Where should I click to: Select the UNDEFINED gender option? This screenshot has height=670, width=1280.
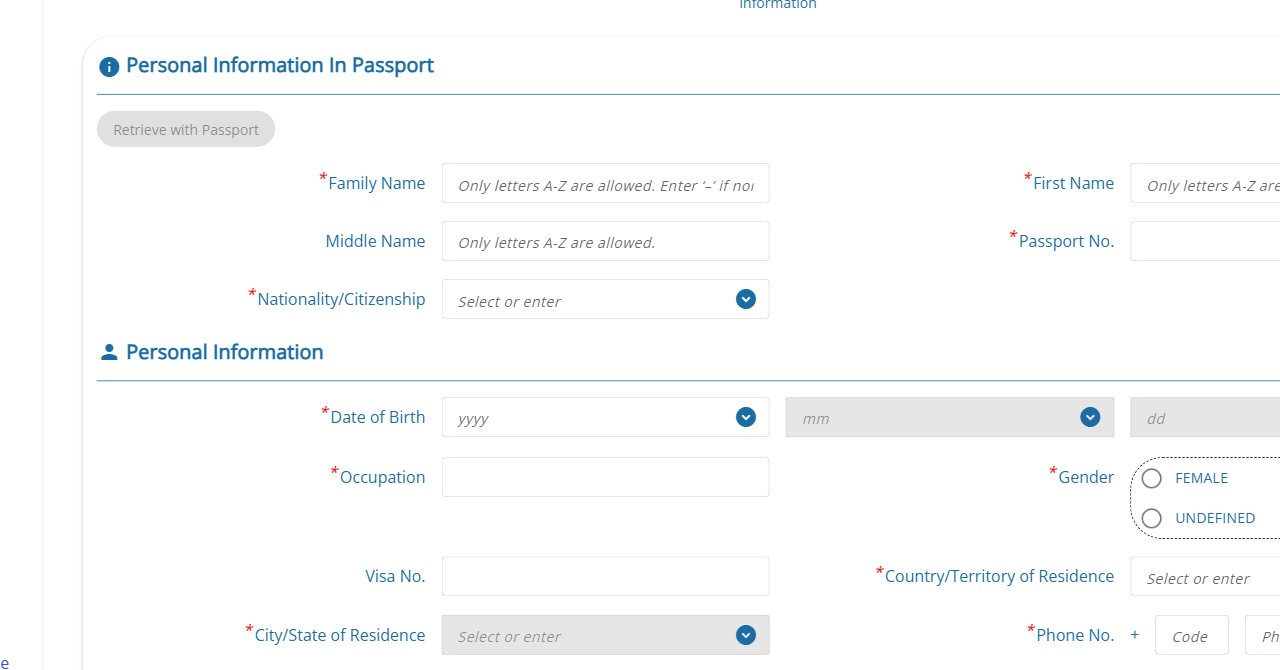coord(1151,518)
